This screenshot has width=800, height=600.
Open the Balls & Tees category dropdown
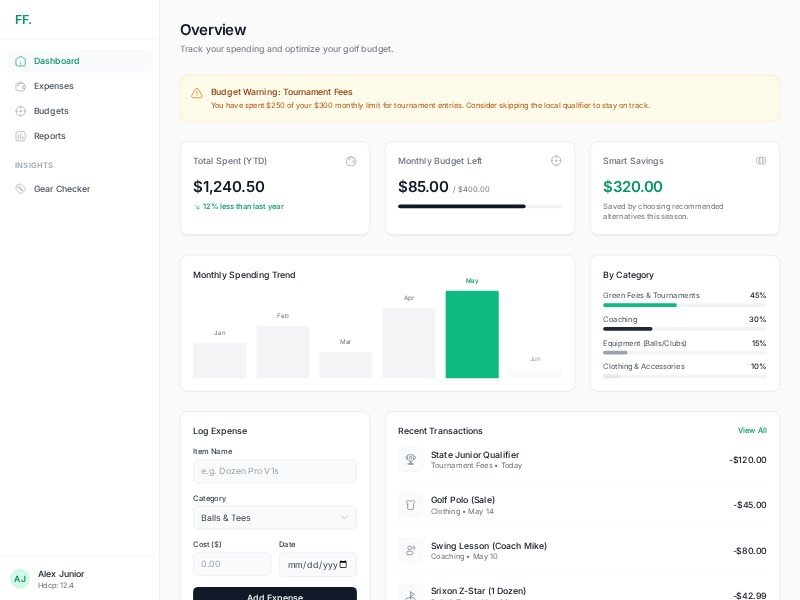pyautogui.click(x=274, y=518)
